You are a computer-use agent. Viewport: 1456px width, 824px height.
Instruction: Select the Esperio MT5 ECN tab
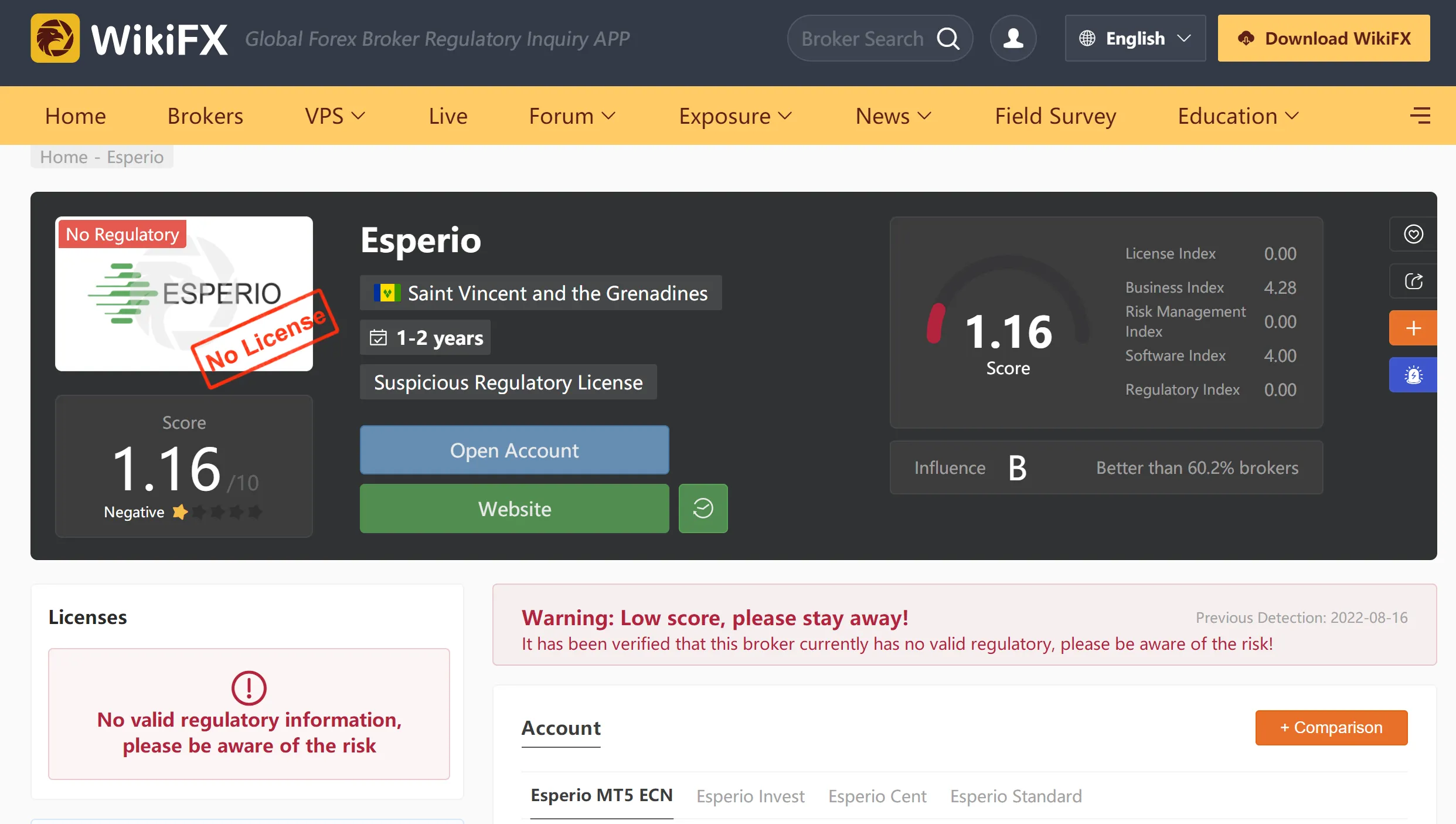[601, 795]
